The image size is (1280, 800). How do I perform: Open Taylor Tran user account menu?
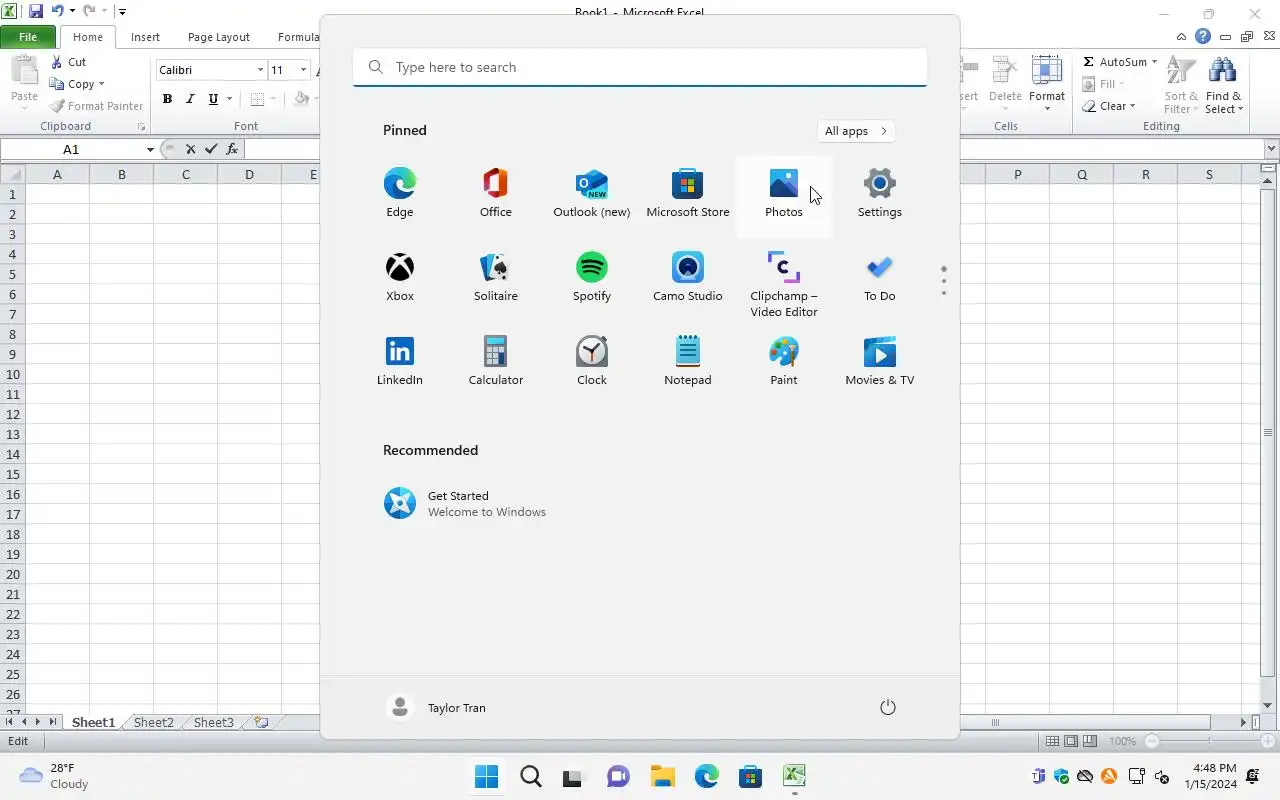click(x=437, y=707)
